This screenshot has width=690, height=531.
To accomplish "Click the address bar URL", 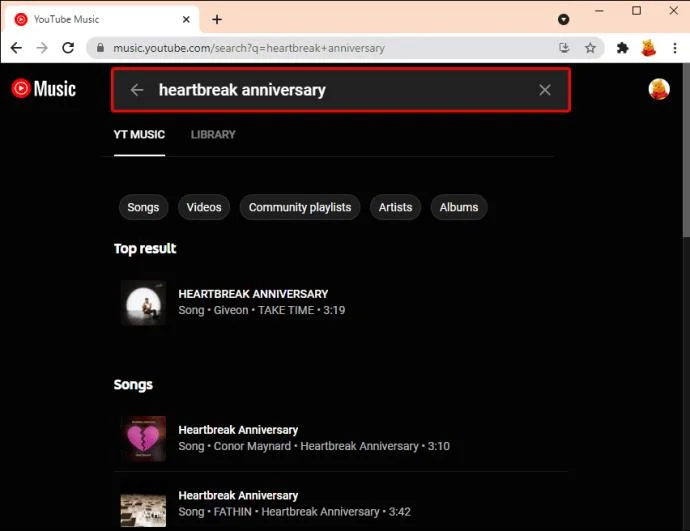I will point(249,48).
